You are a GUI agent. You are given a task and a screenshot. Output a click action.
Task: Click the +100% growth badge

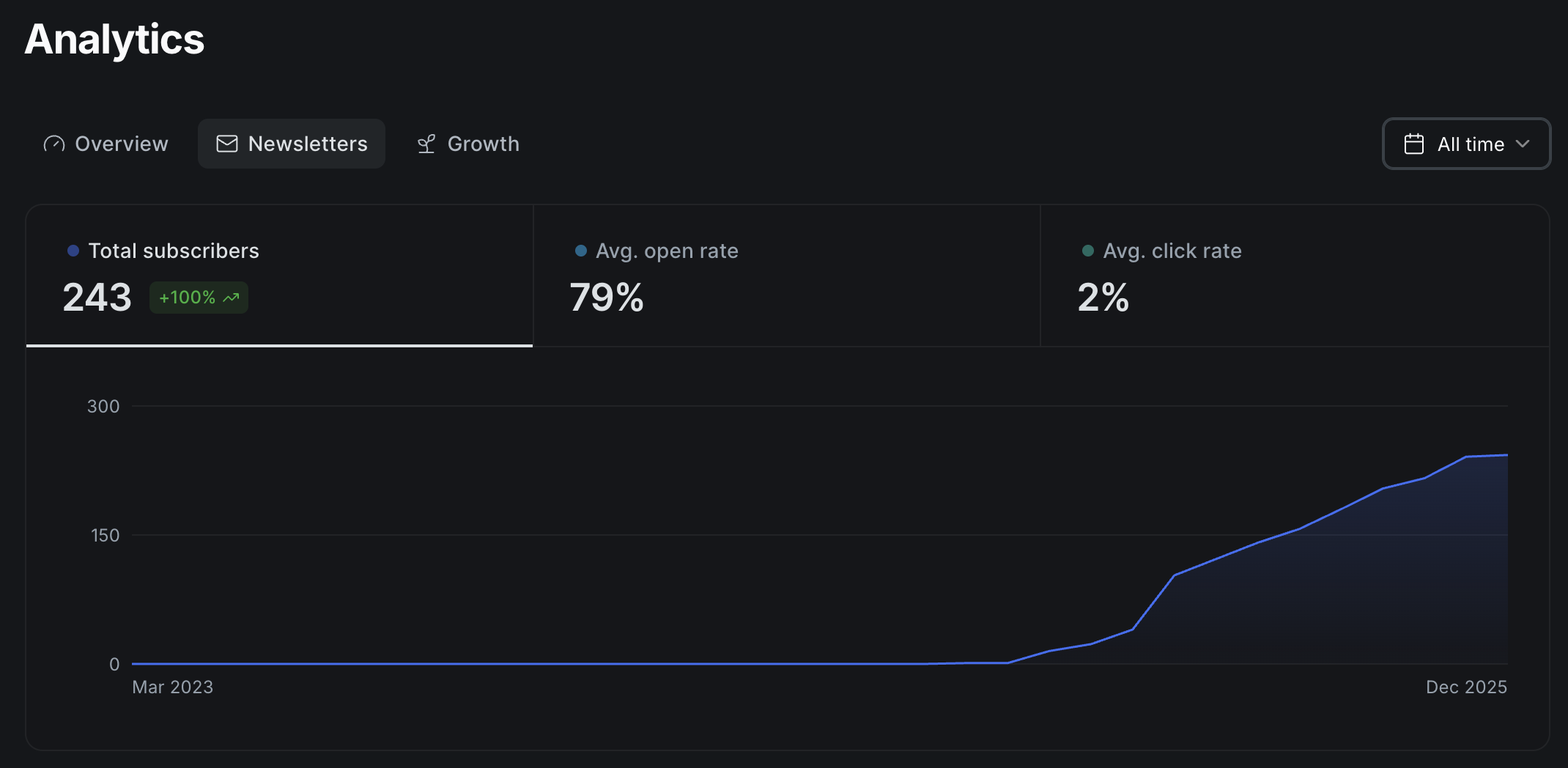pos(199,298)
